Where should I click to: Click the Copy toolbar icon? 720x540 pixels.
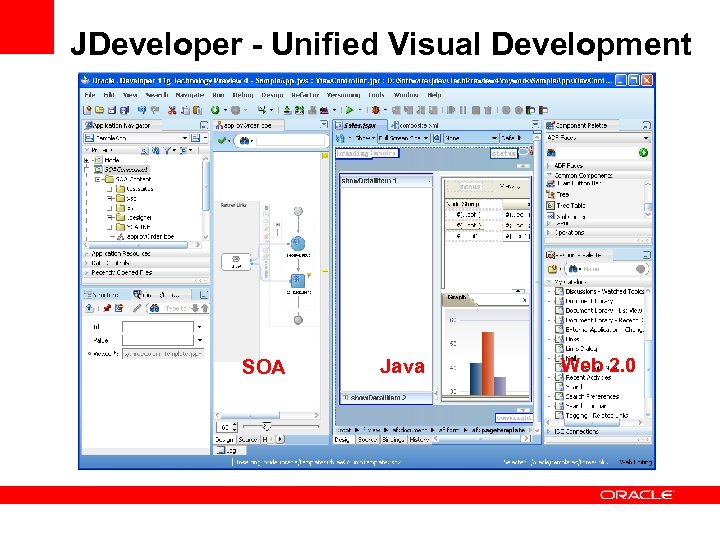tap(185, 110)
